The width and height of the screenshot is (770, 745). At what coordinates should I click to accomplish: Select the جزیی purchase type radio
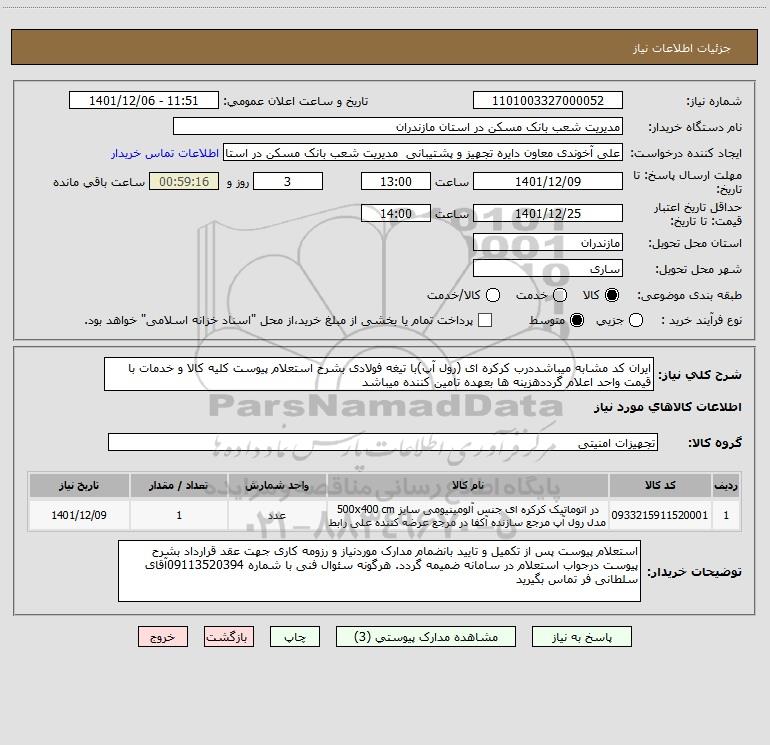tap(636, 320)
